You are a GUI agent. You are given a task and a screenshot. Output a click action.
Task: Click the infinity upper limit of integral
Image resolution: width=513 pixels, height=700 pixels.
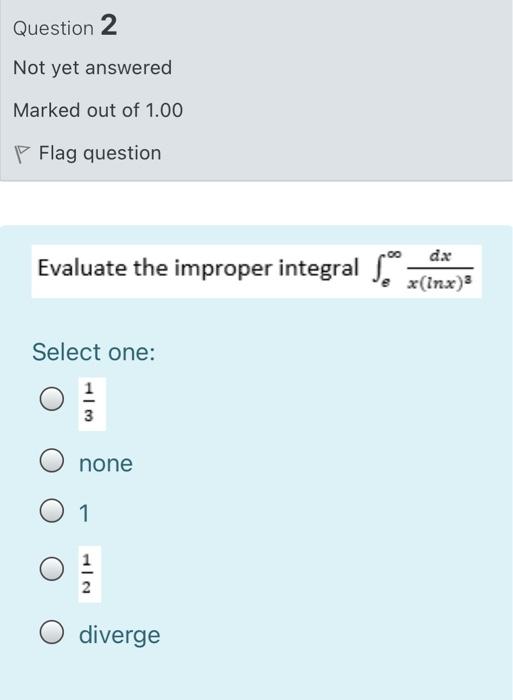[x=394, y=254]
